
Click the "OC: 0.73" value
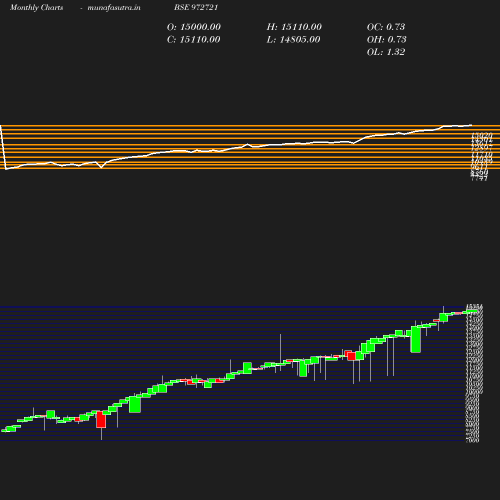pyautogui.click(x=386, y=27)
